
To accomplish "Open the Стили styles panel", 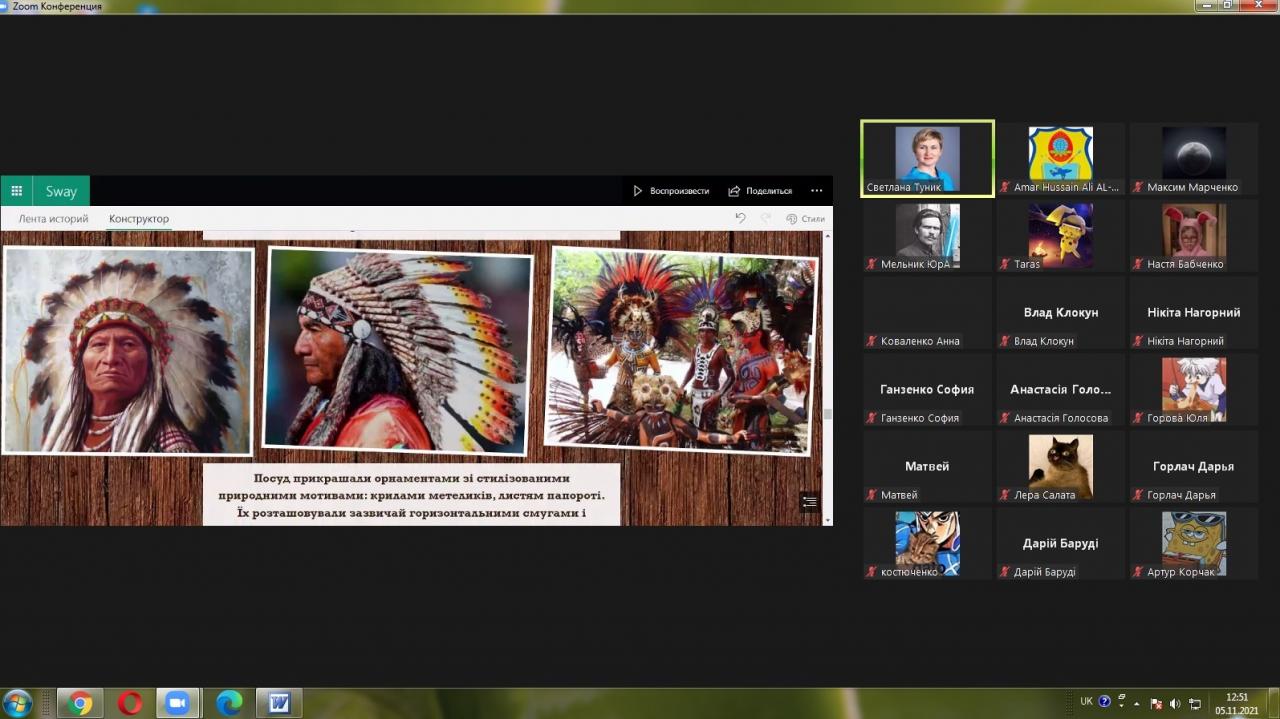I will pos(806,219).
